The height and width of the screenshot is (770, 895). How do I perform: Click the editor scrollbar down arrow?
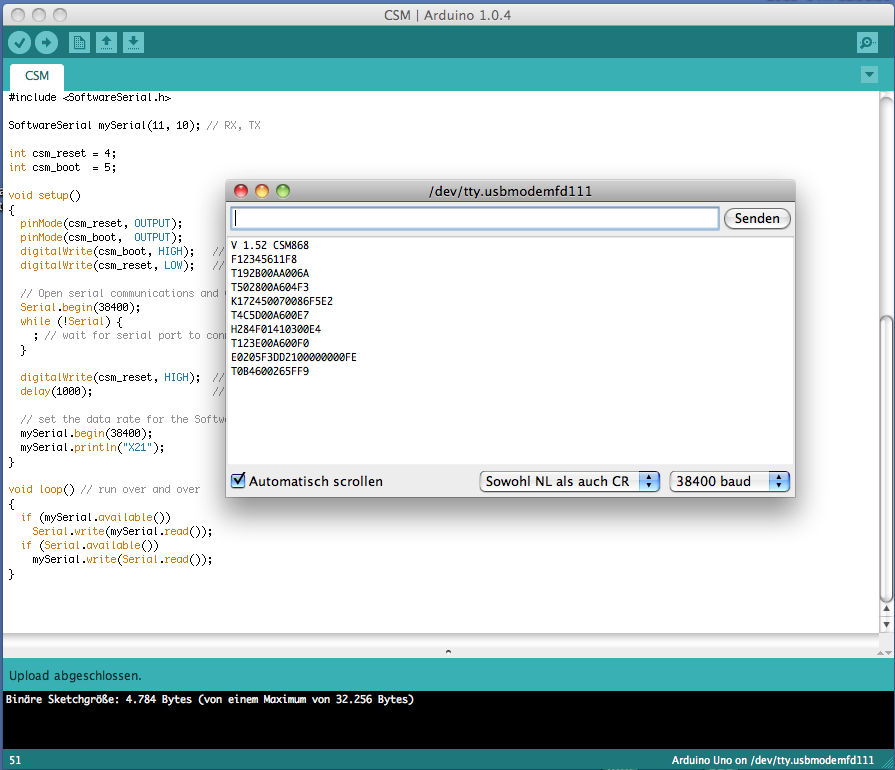click(x=886, y=624)
